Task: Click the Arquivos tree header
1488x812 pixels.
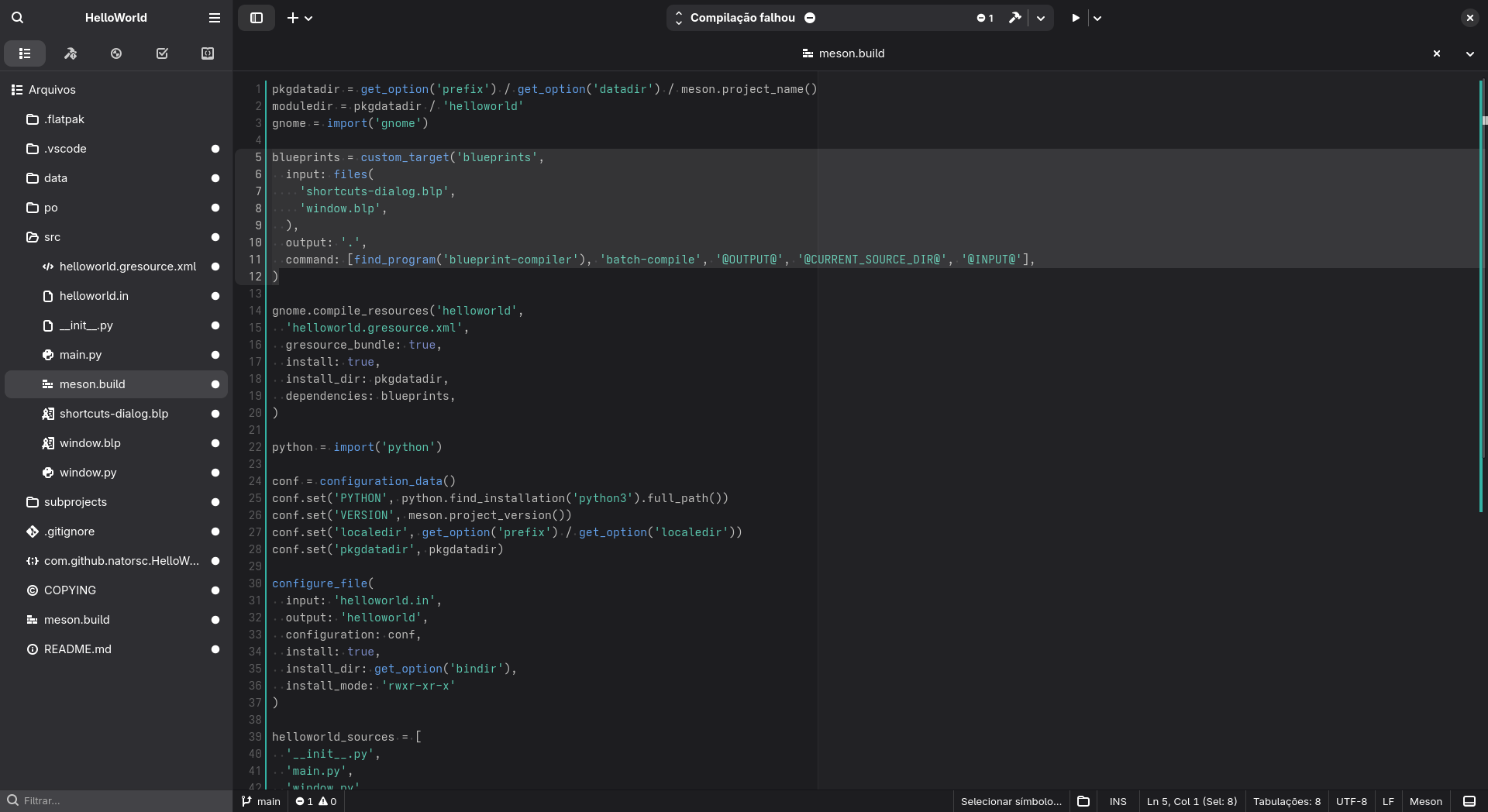Action: click(x=116, y=90)
